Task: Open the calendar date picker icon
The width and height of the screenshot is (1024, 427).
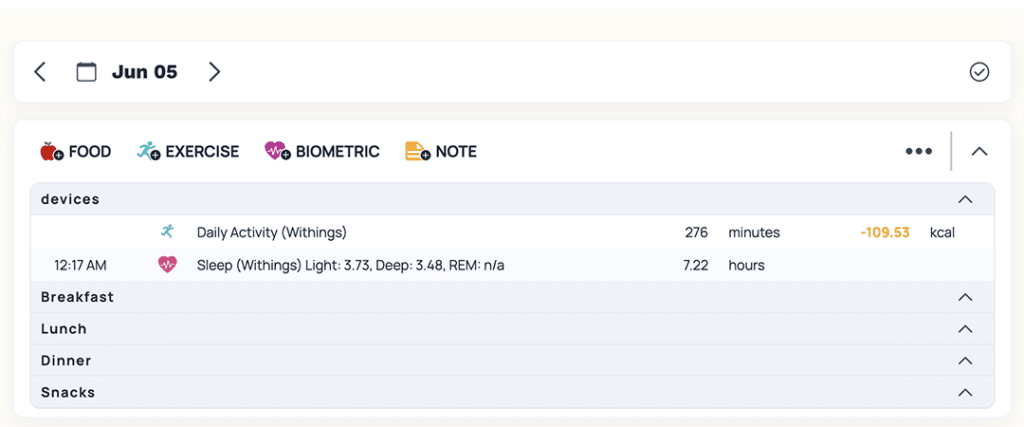Action: pos(87,72)
